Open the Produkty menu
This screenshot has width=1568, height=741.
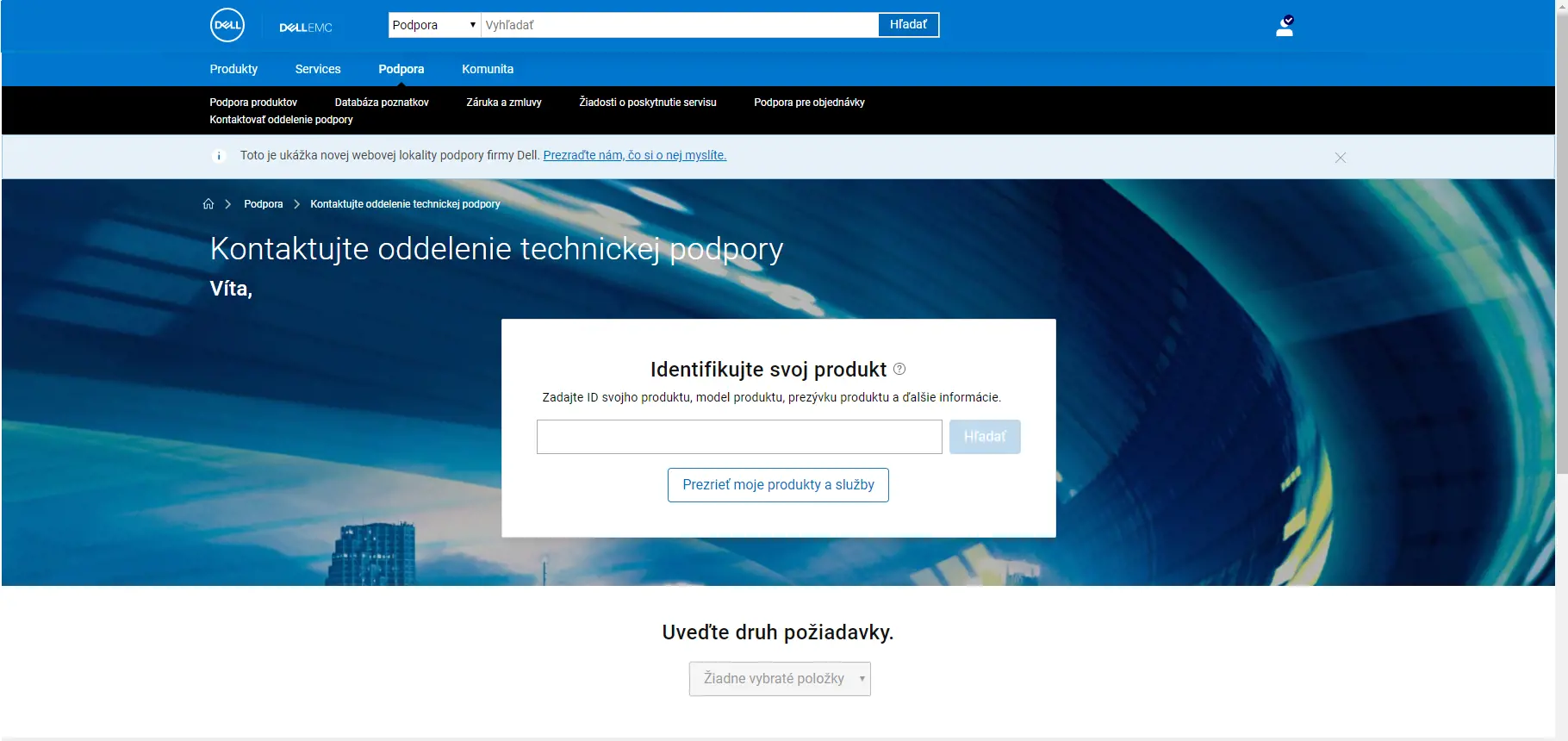(233, 69)
